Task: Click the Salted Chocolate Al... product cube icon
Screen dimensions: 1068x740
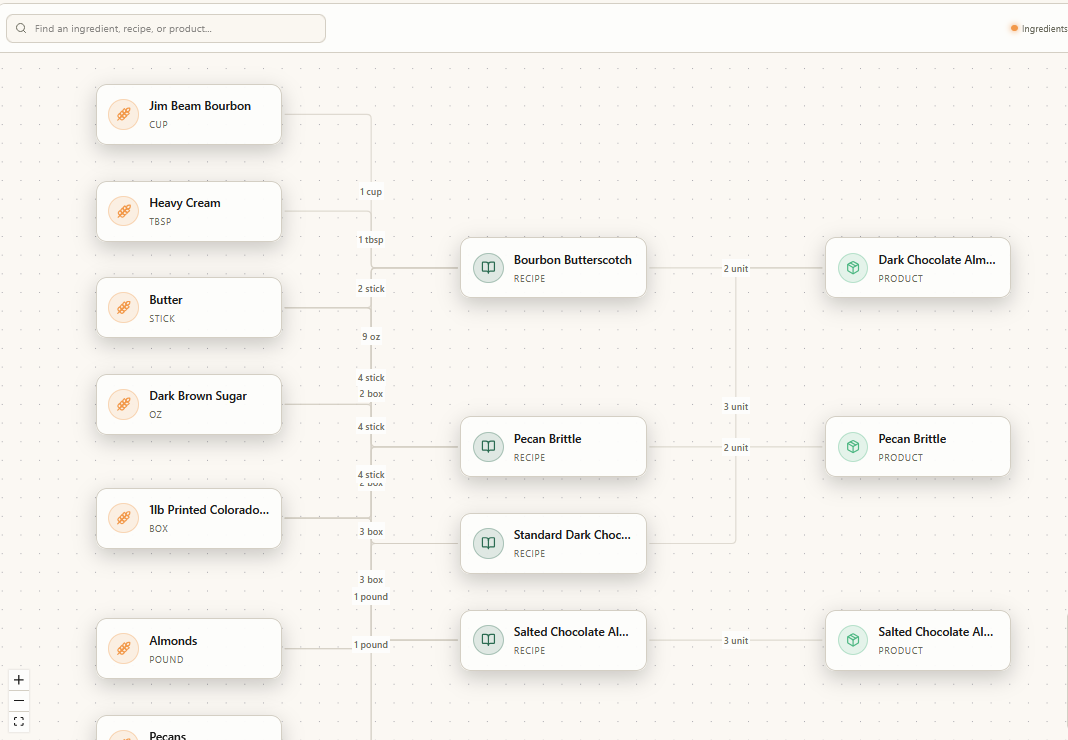Action: coord(853,640)
